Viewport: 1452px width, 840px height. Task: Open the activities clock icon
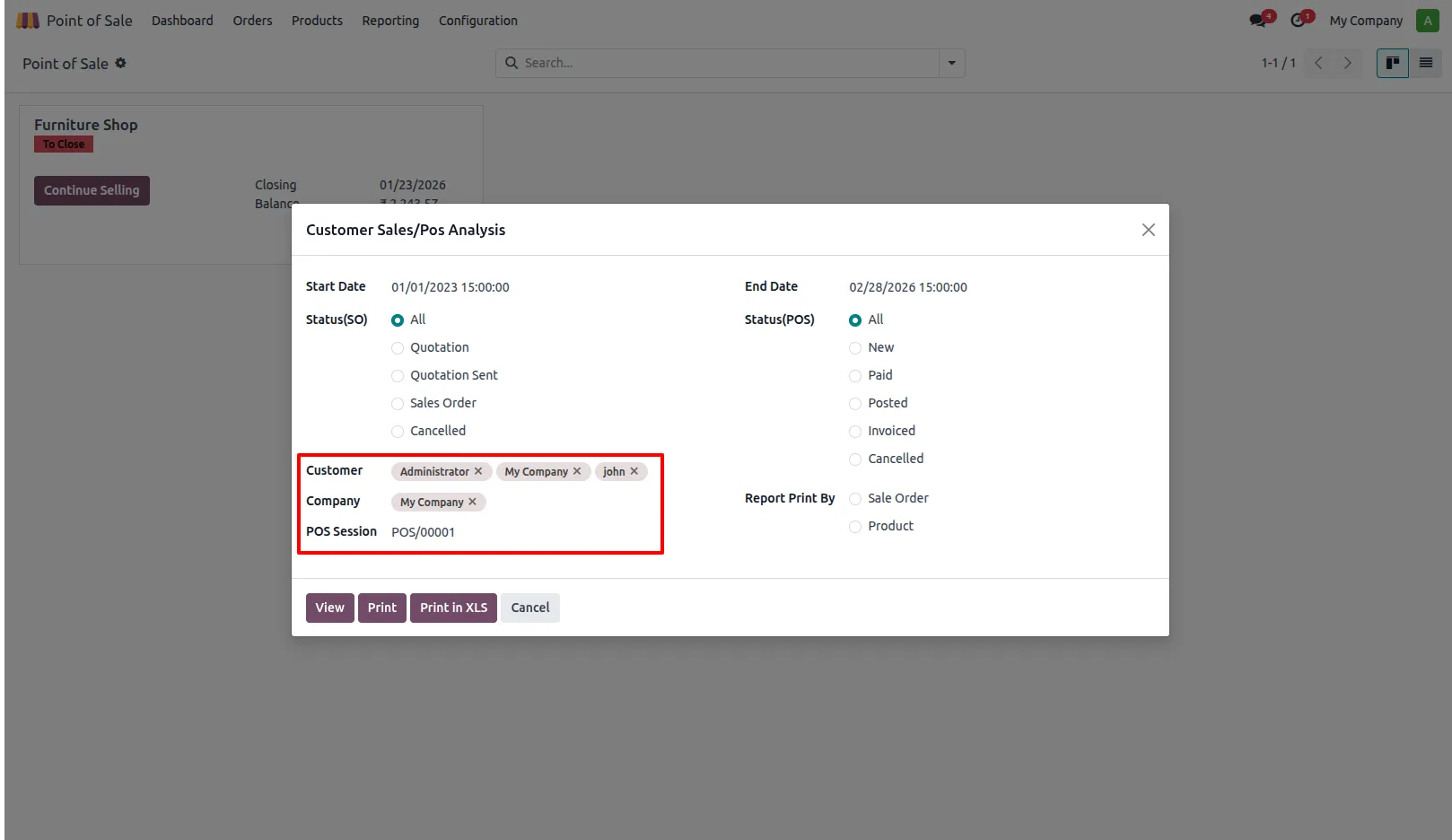(x=1300, y=20)
